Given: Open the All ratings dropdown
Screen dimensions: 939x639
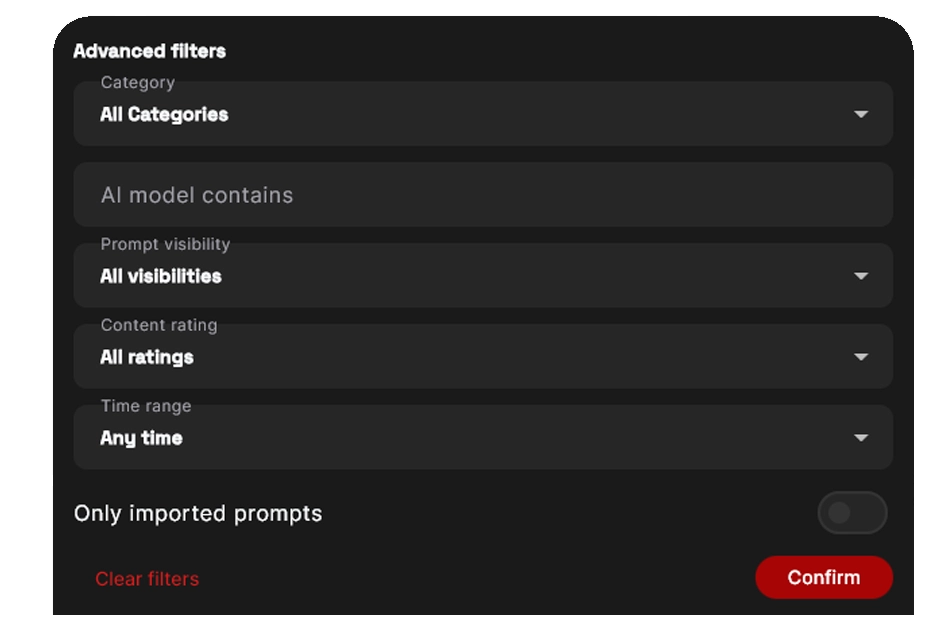Looking at the screenshot, I should point(482,357).
